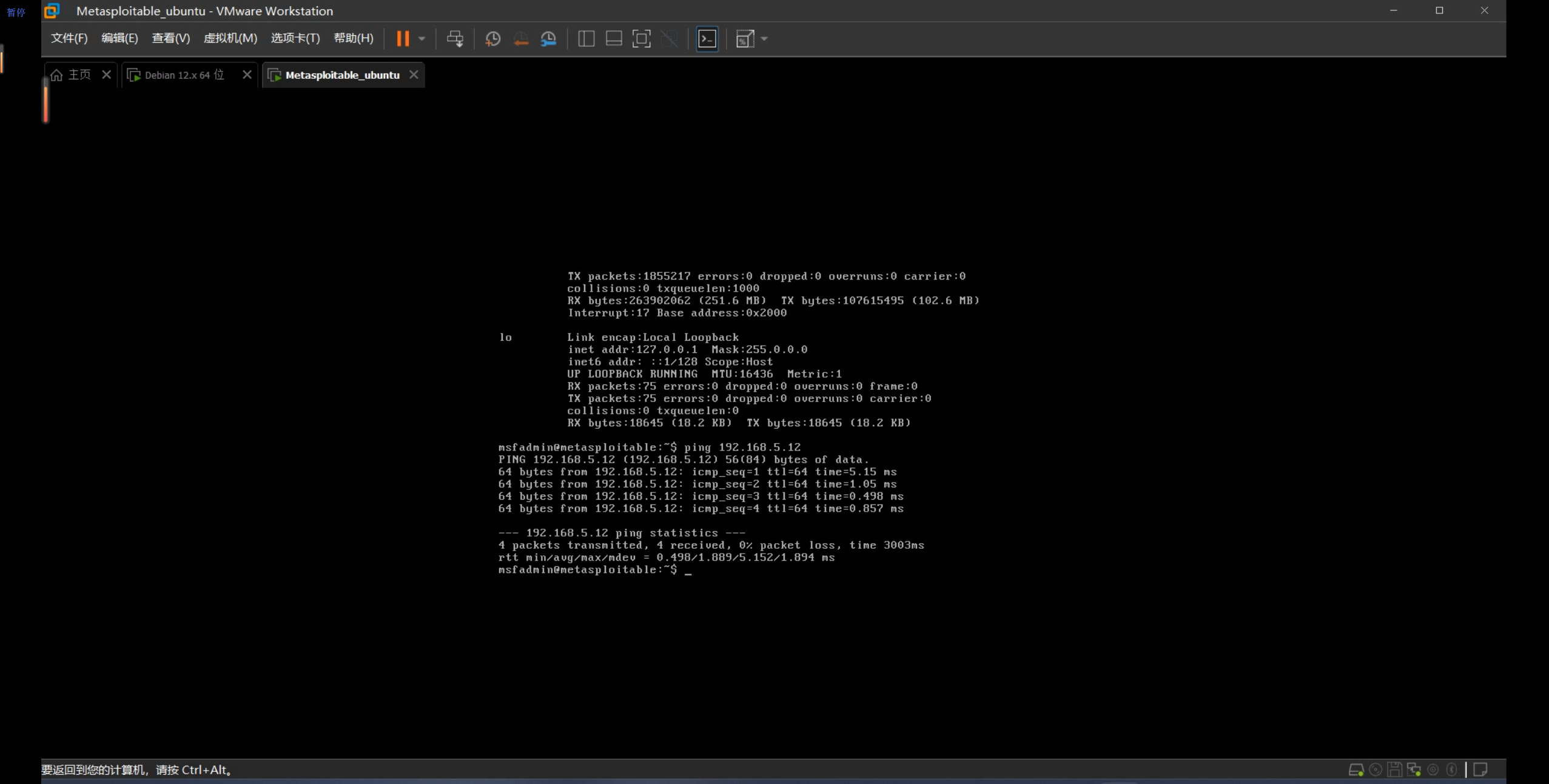Toggle the thumbnail bar at bottom
Image resolution: width=1549 pixels, height=784 pixels.
pos(614,39)
